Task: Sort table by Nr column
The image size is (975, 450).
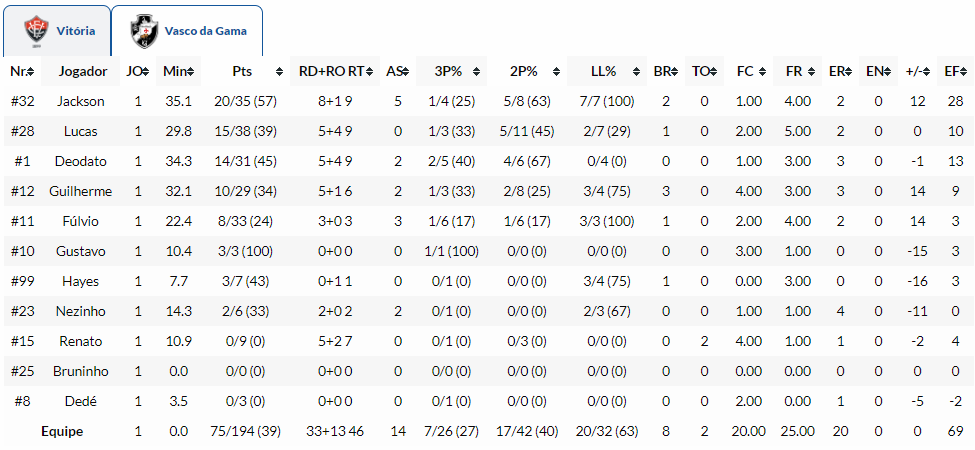Action: (22, 71)
